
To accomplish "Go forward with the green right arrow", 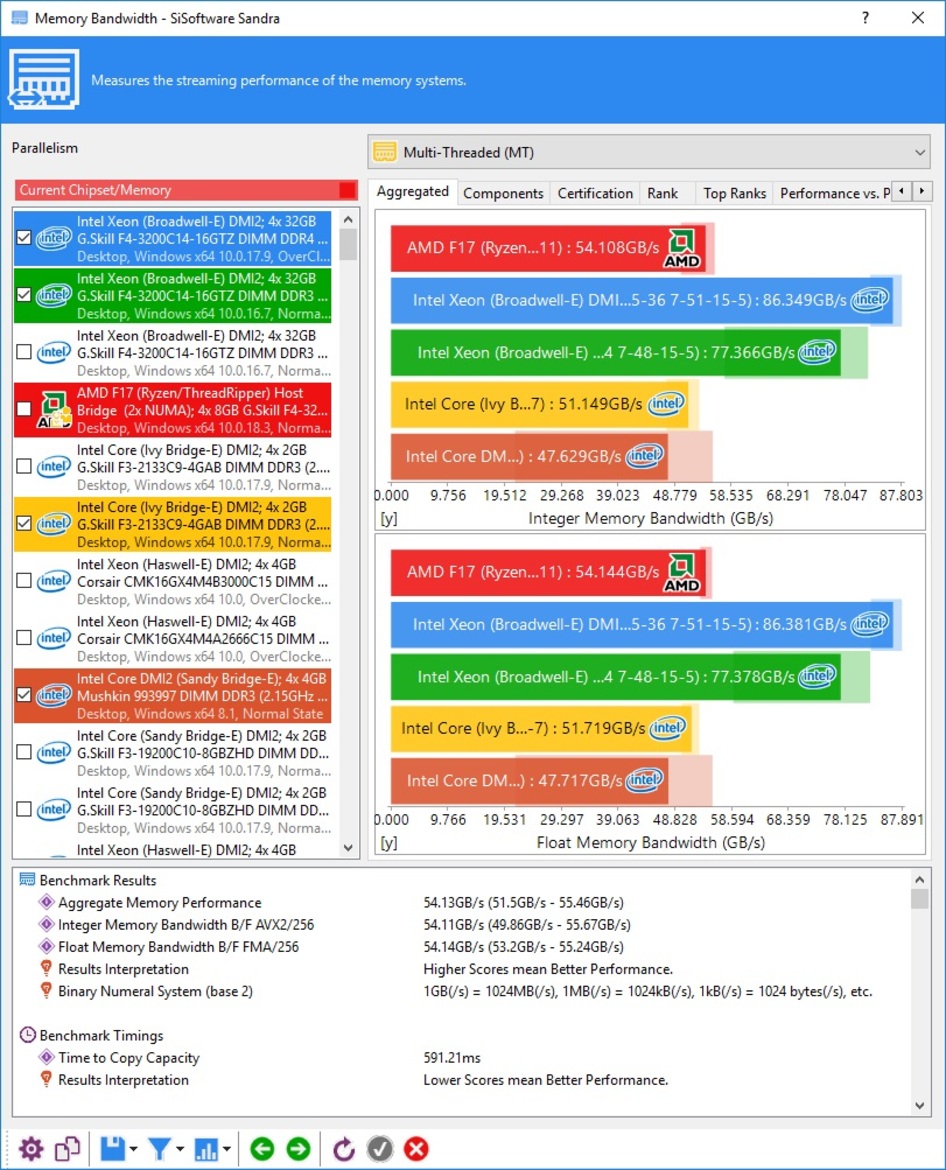I will [x=298, y=1148].
